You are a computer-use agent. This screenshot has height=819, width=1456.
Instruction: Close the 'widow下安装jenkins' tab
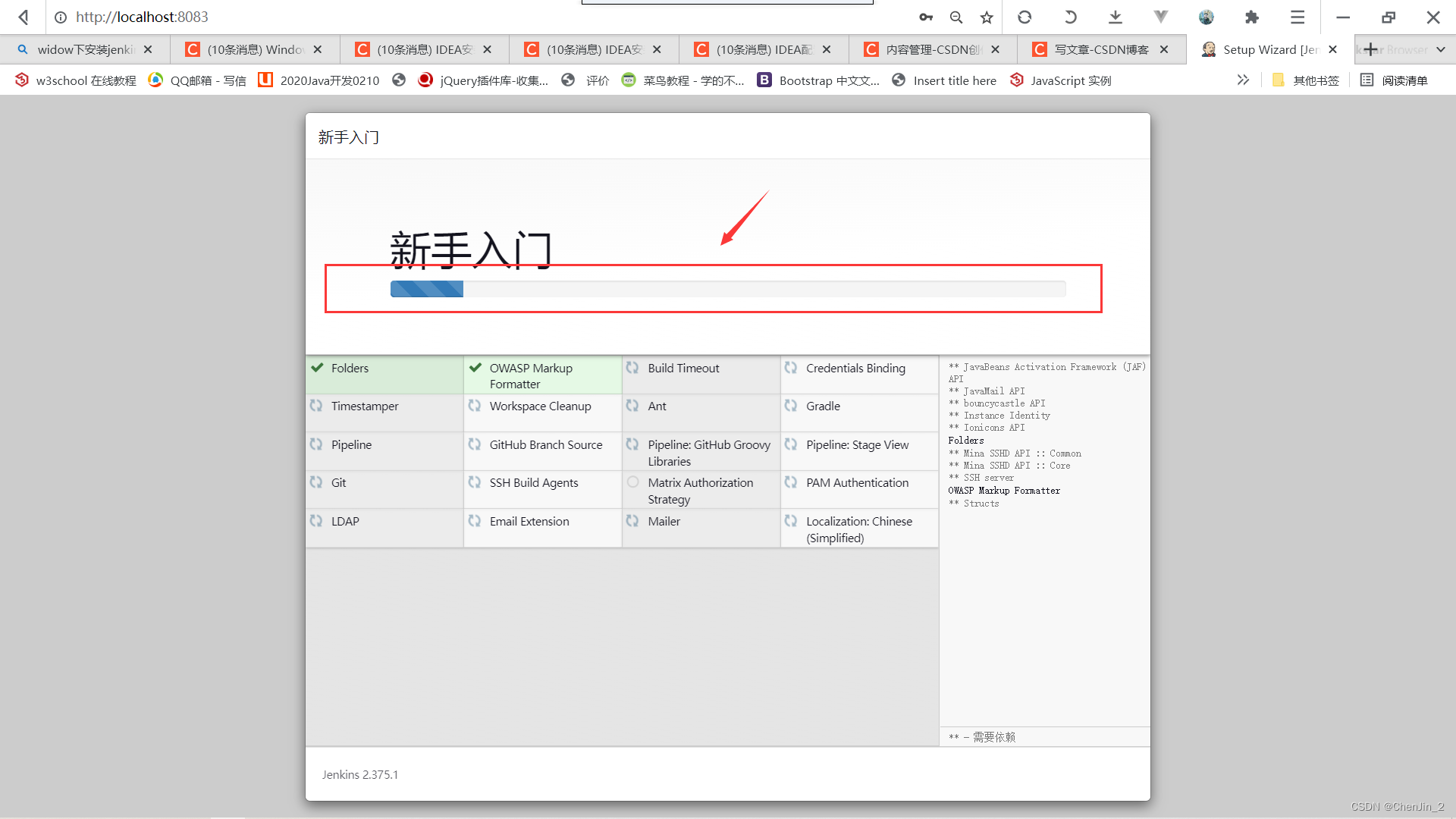point(148,49)
